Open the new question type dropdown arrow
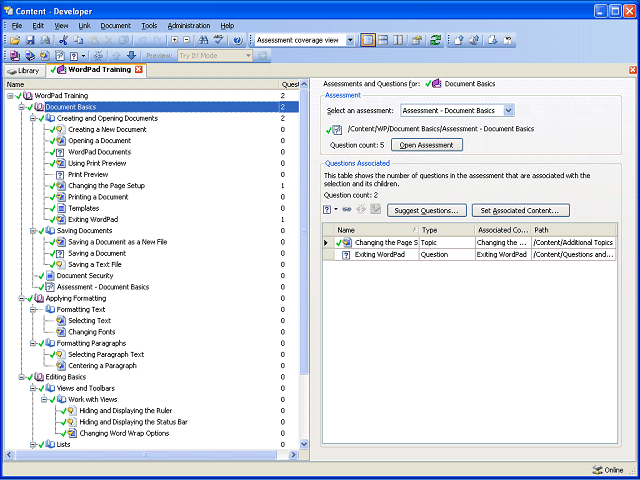The height and width of the screenshot is (480, 640). (x=336, y=210)
